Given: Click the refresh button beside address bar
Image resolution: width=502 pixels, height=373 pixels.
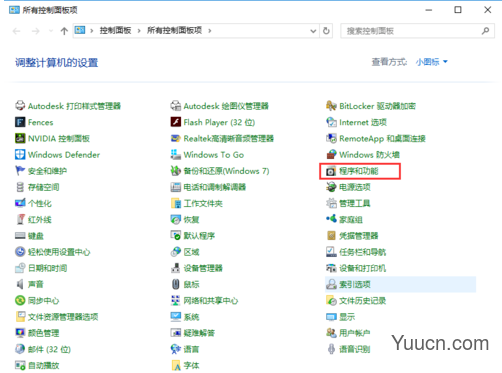Looking at the screenshot, I should 326,31.
